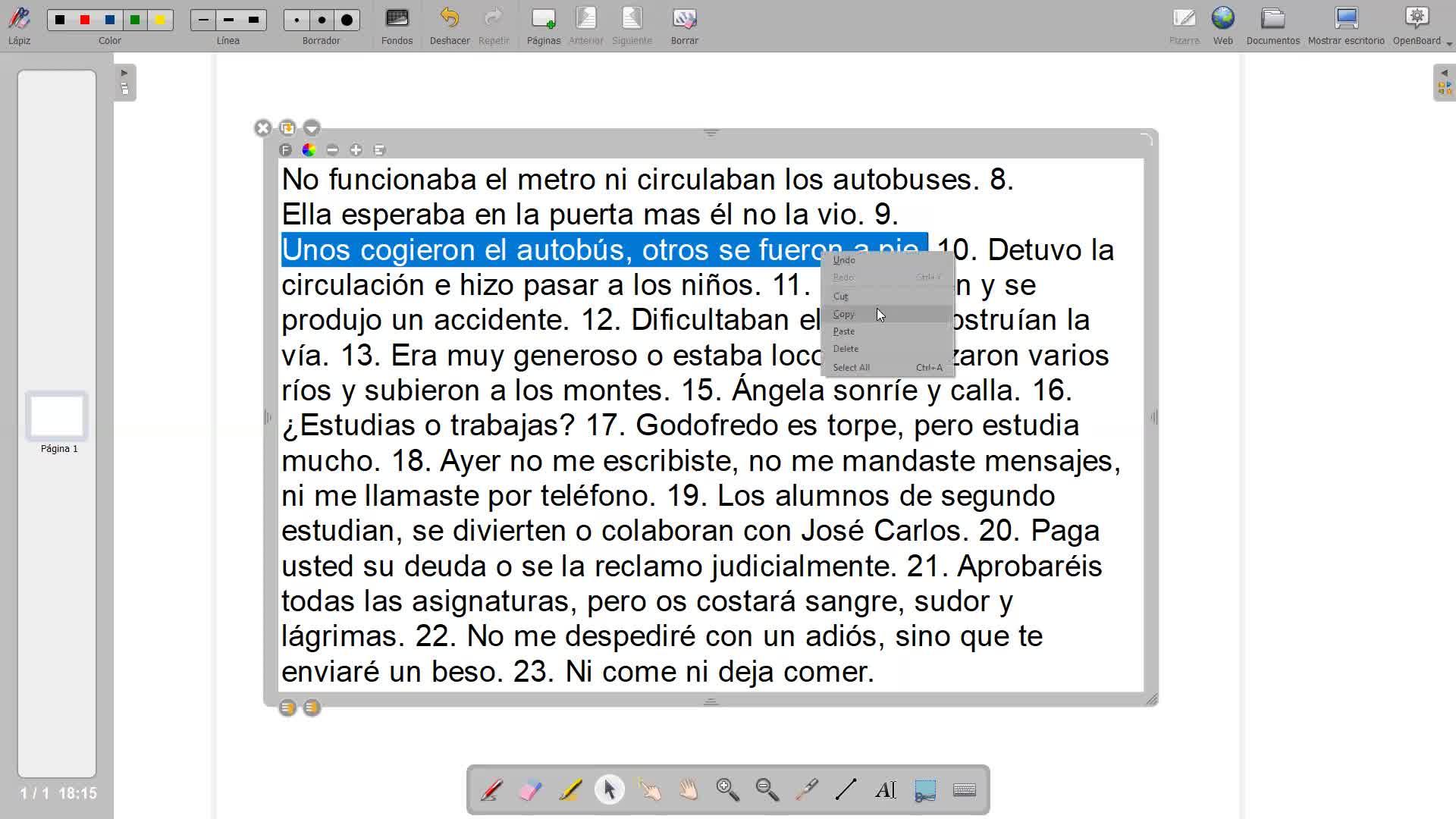Click Copy in the context menu

pyautogui.click(x=844, y=314)
